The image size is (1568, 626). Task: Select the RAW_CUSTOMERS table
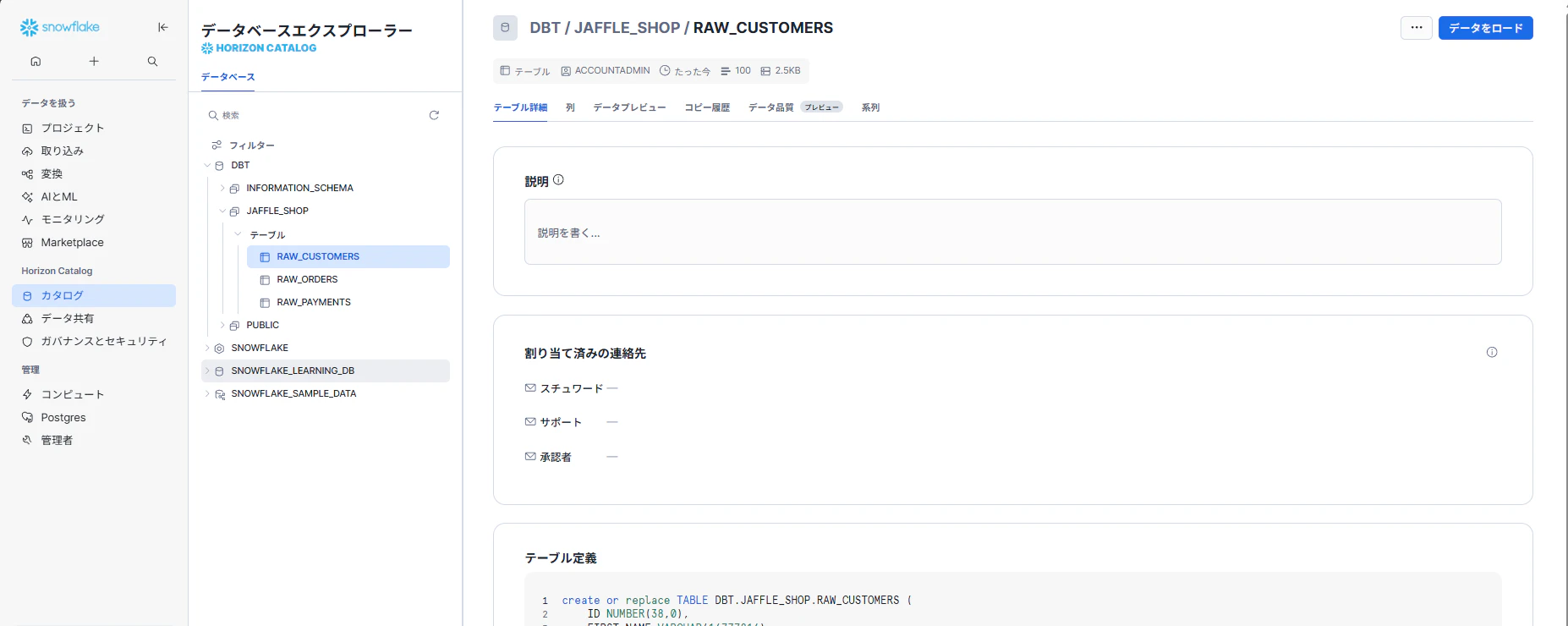click(348, 256)
